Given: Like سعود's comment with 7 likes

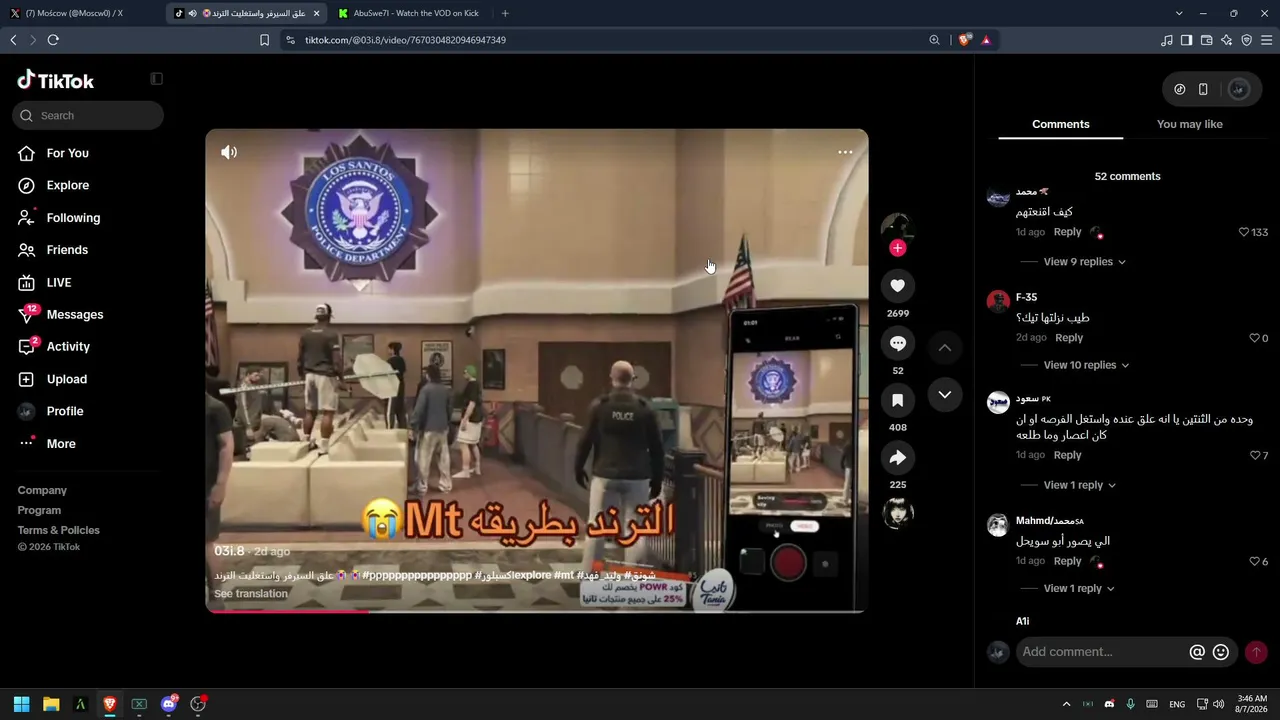Looking at the screenshot, I should (1255, 455).
